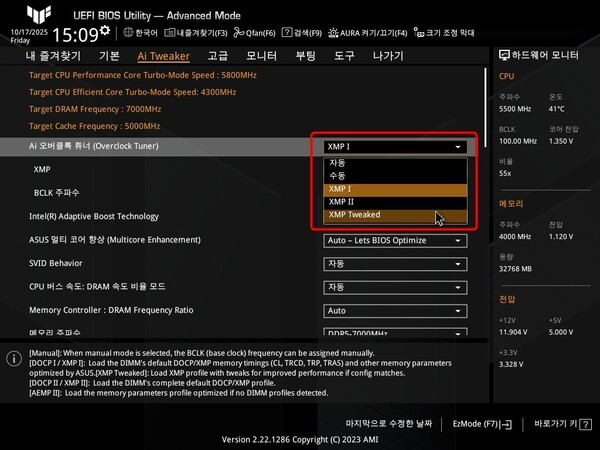Screen dimensions: 600x450
Task: Select XMP Tweaked option
Action: (395, 215)
